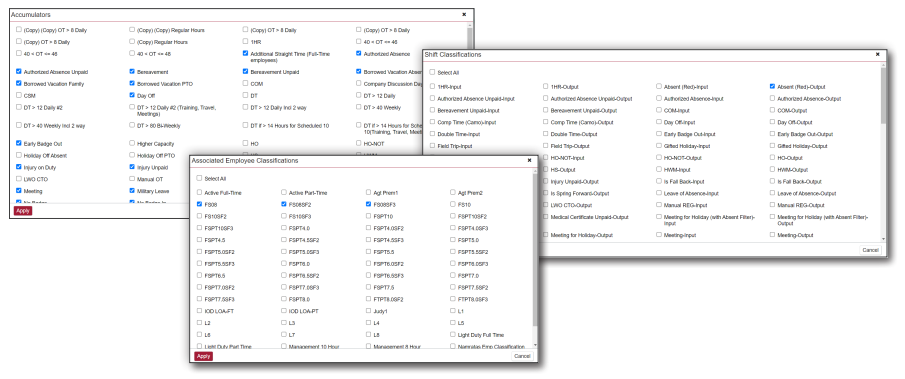Viewport: 905px width, 379px height.
Task: Check the L3 classification box
Action: (x=284, y=323)
